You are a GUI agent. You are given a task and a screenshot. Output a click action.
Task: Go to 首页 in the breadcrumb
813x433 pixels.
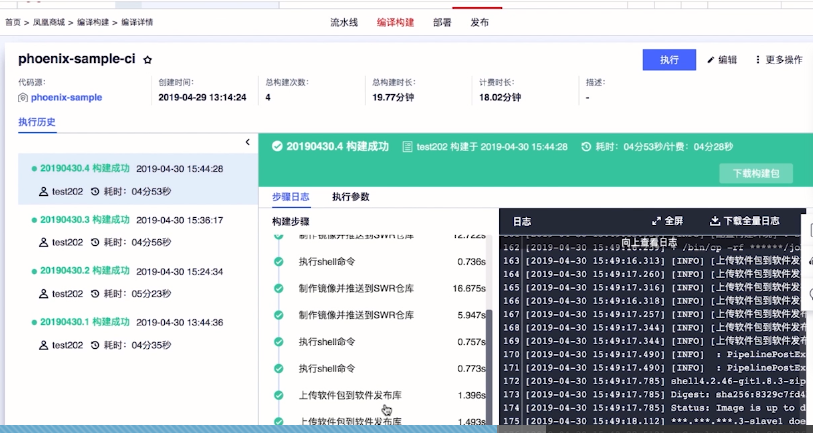coord(13,22)
